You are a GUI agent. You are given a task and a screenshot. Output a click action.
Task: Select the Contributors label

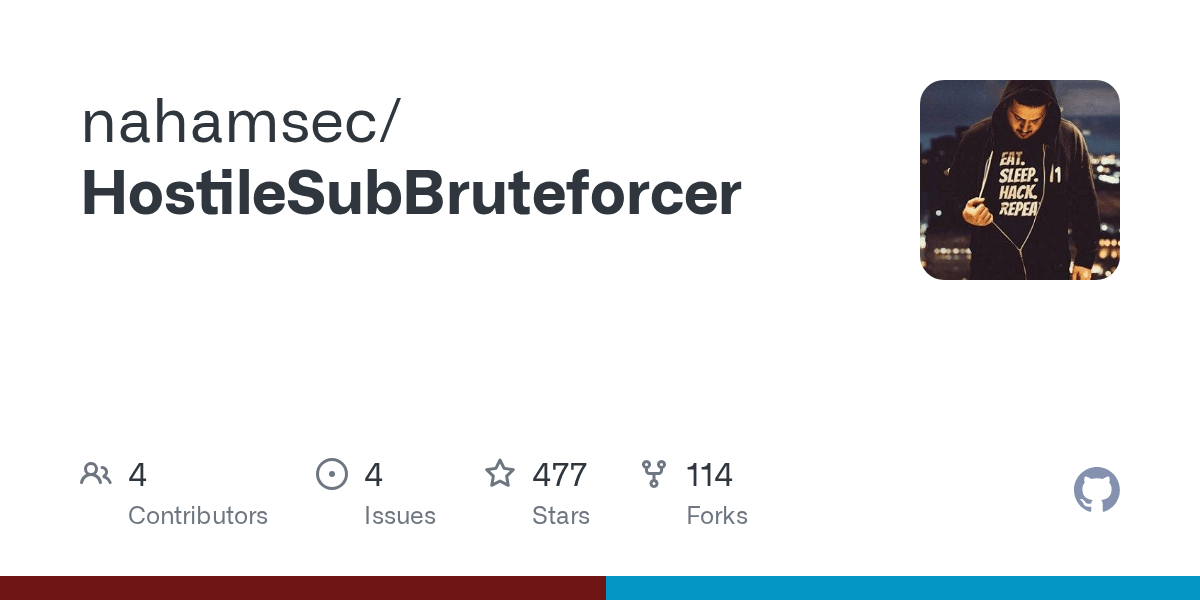(198, 516)
